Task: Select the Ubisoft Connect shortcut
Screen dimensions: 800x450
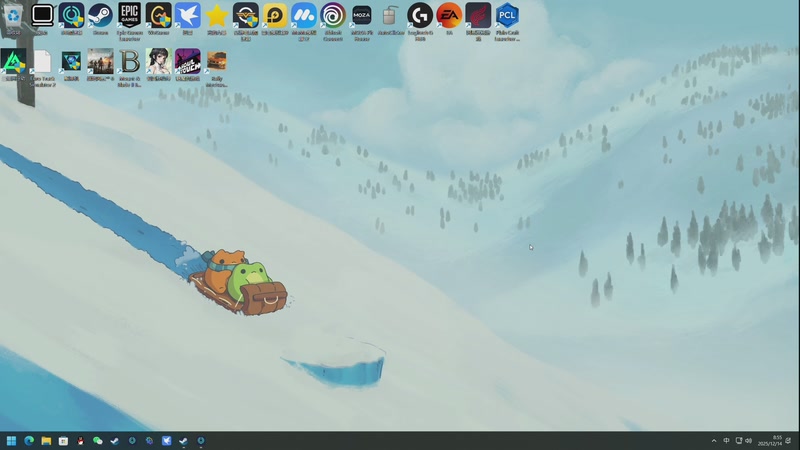Action: [333, 21]
